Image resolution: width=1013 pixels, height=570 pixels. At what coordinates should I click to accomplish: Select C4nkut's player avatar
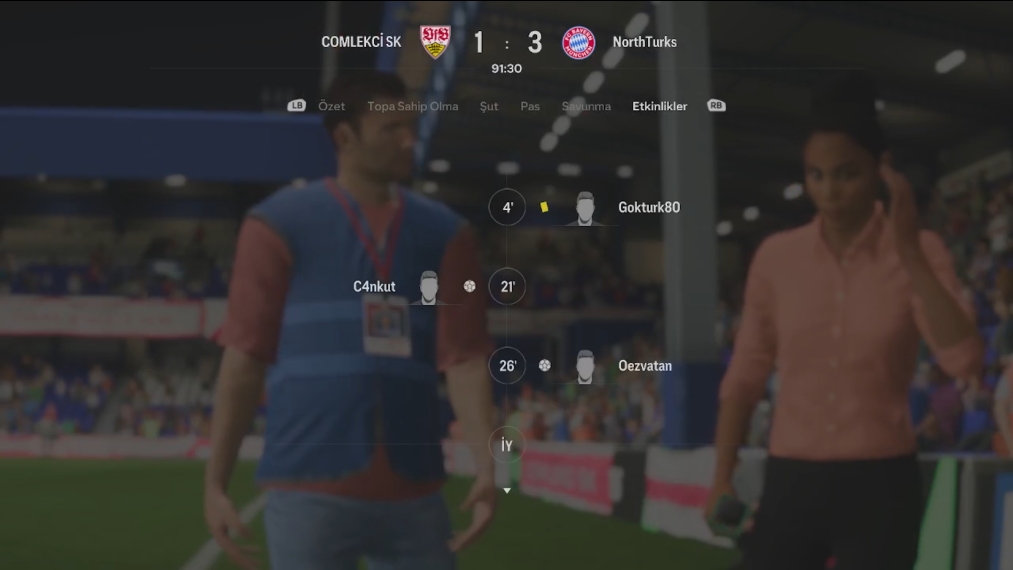click(x=429, y=288)
